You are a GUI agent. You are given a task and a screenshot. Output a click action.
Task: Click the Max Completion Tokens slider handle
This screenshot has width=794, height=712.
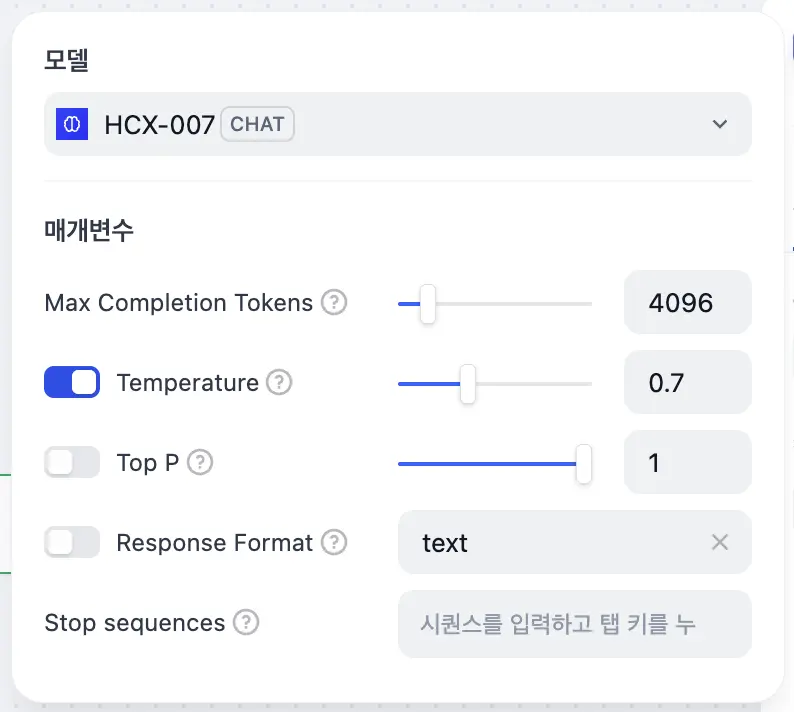[x=427, y=303]
